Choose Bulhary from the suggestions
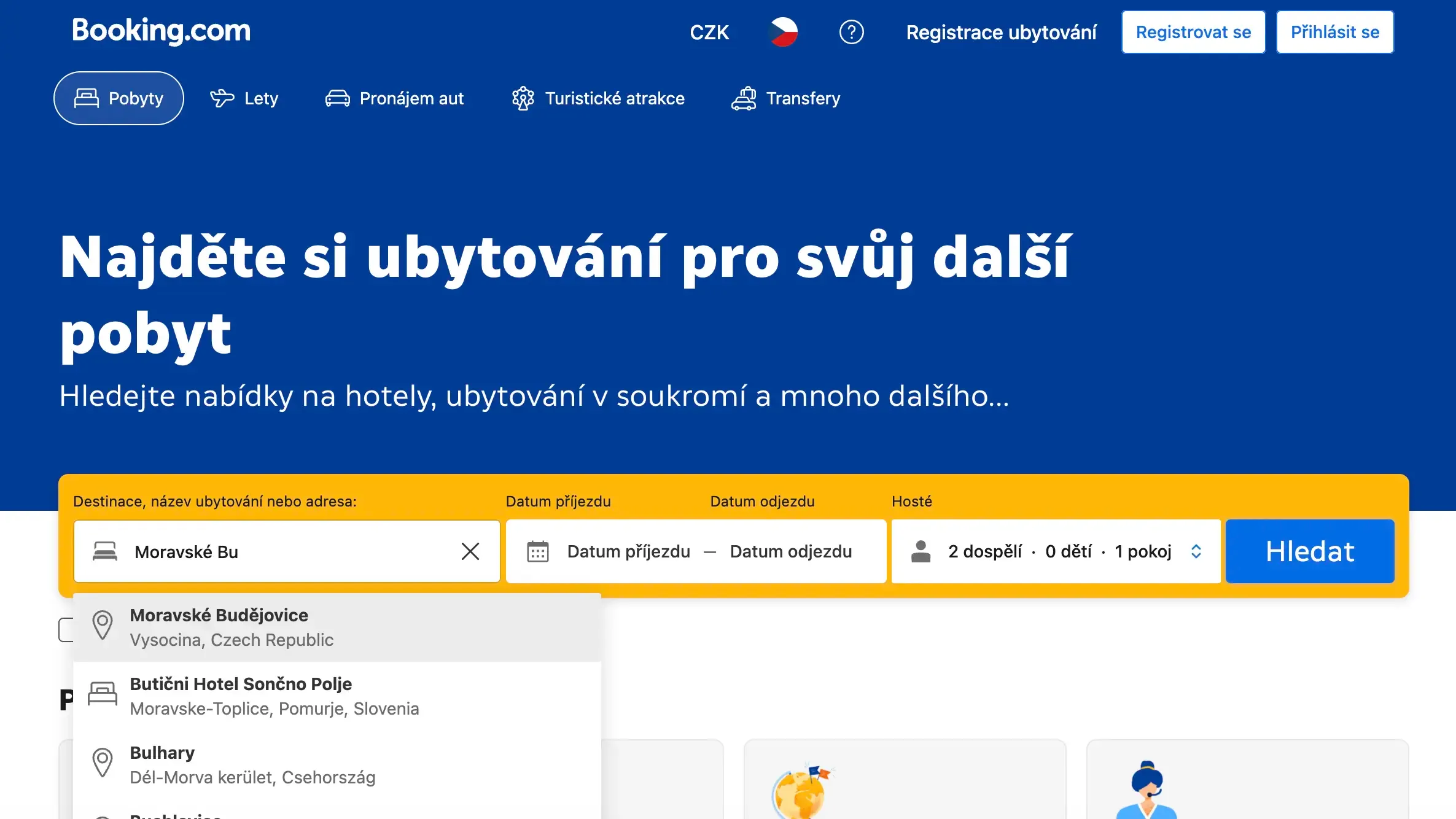The width and height of the screenshot is (1456, 819). pos(337,765)
